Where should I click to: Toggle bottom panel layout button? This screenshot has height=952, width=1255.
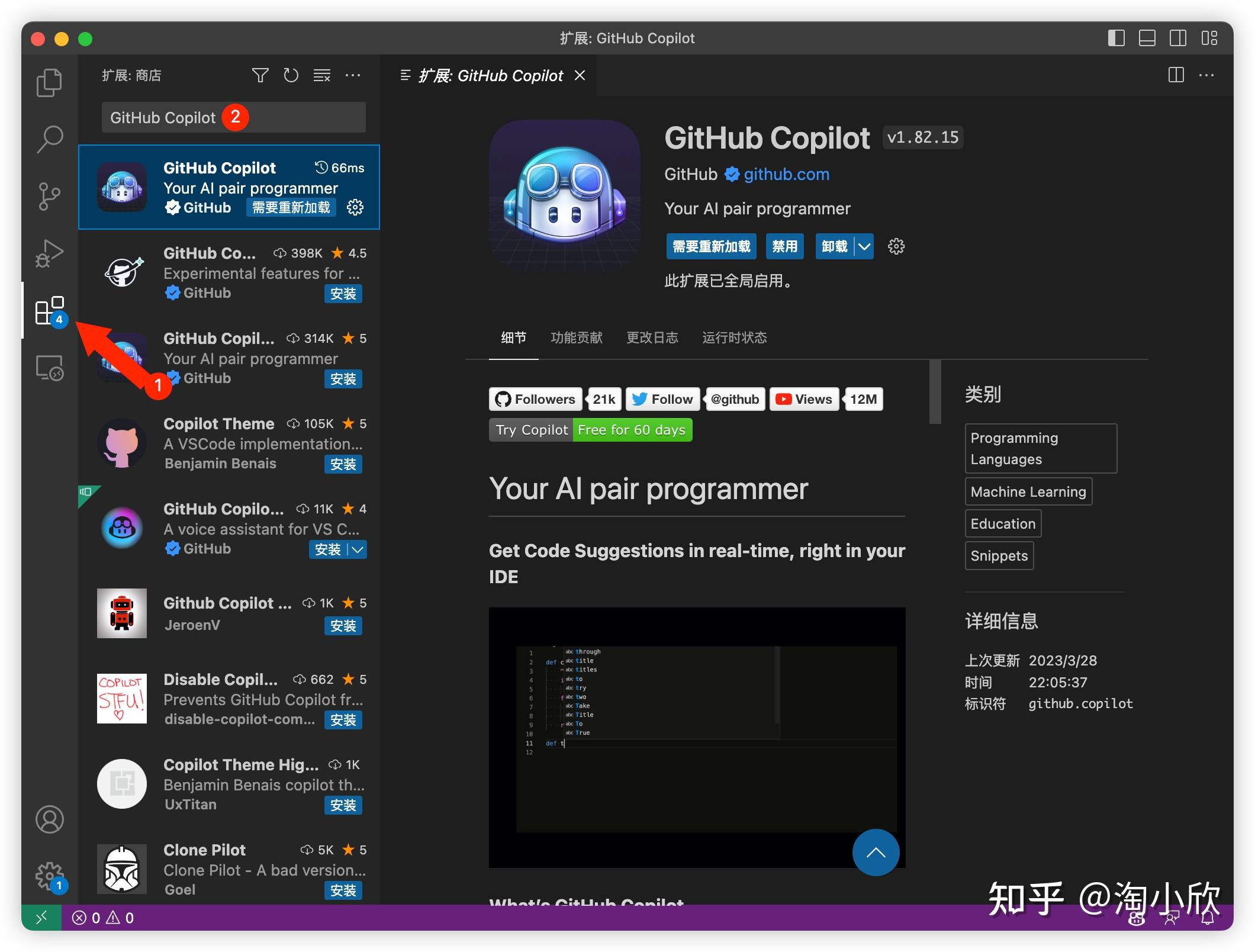pyautogui.click(x=1147, y=38)
